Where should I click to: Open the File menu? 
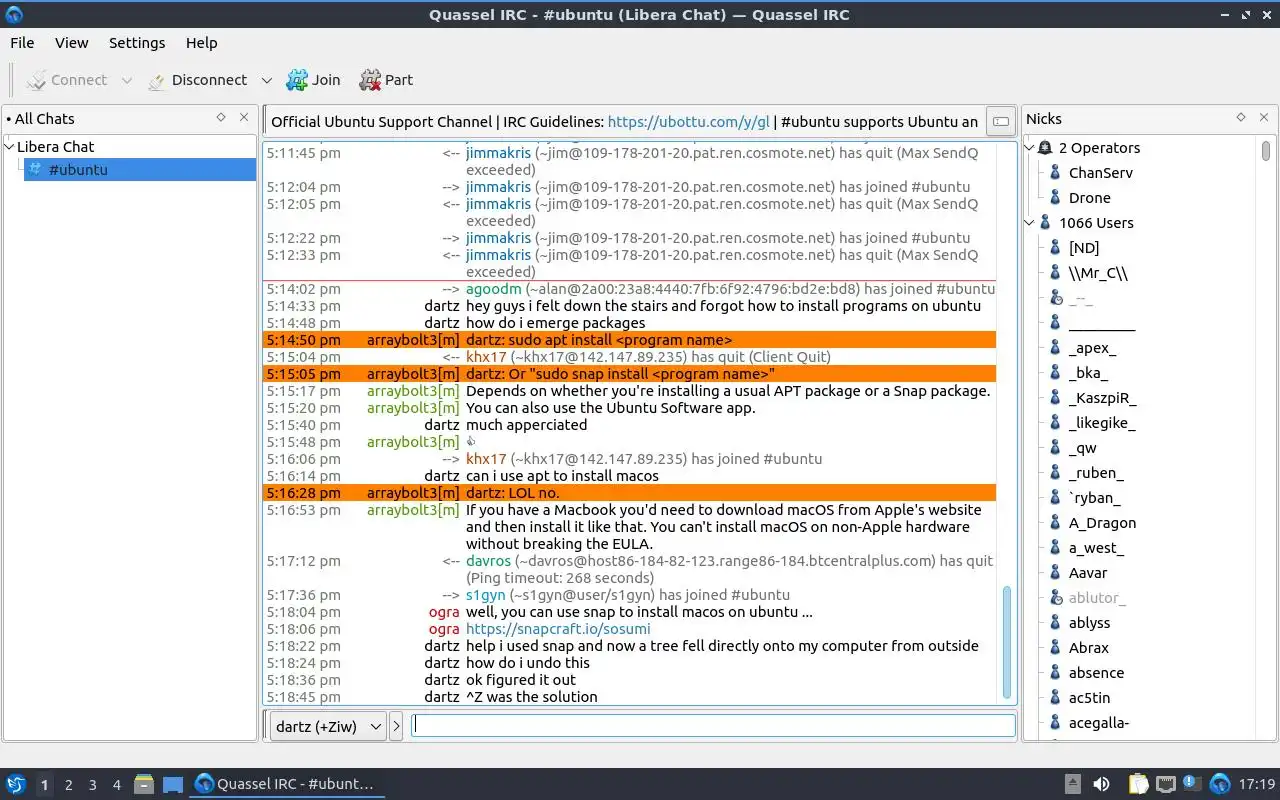pos(22,43)
